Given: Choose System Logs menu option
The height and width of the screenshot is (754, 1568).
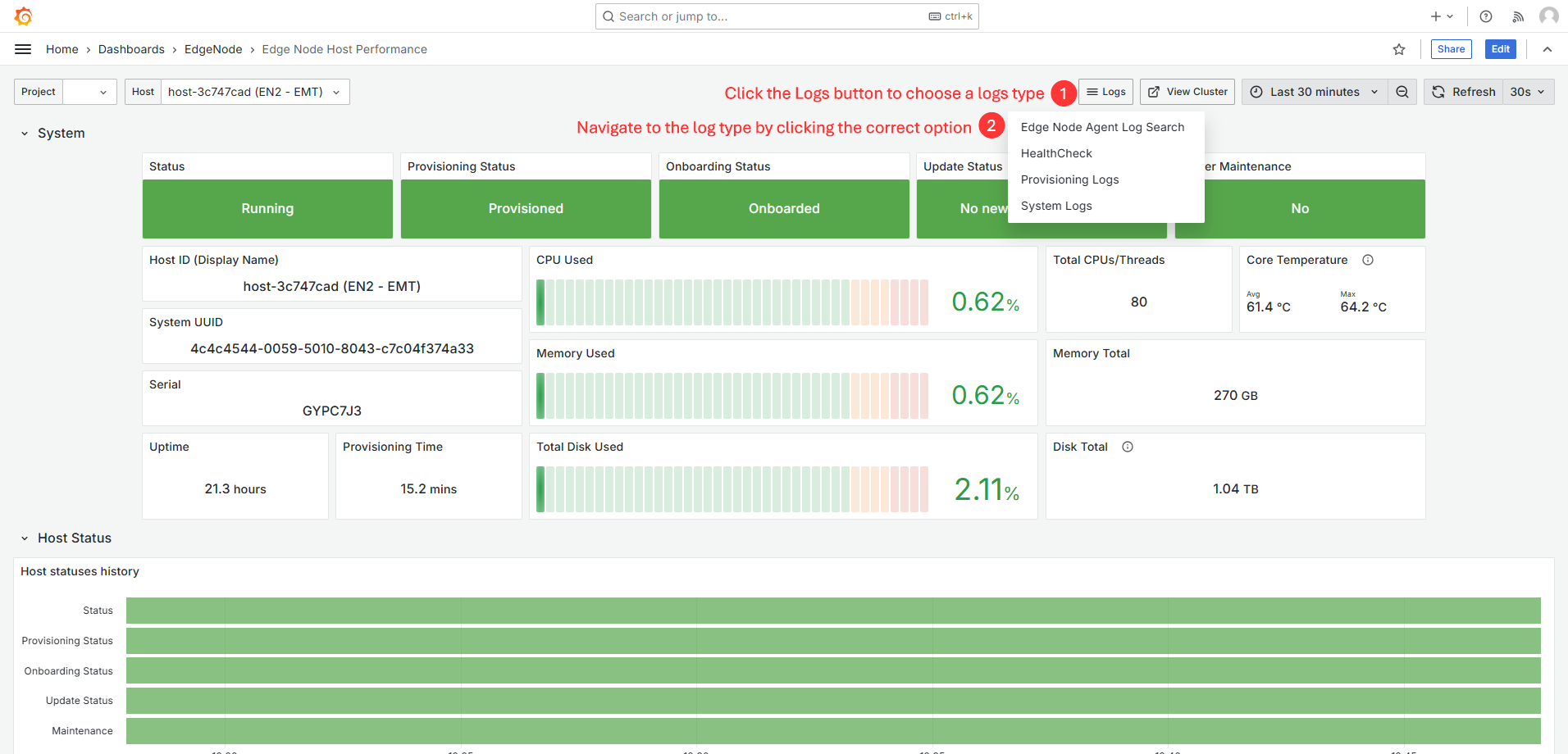Looking at the screenshot, I should [1056, 206].
